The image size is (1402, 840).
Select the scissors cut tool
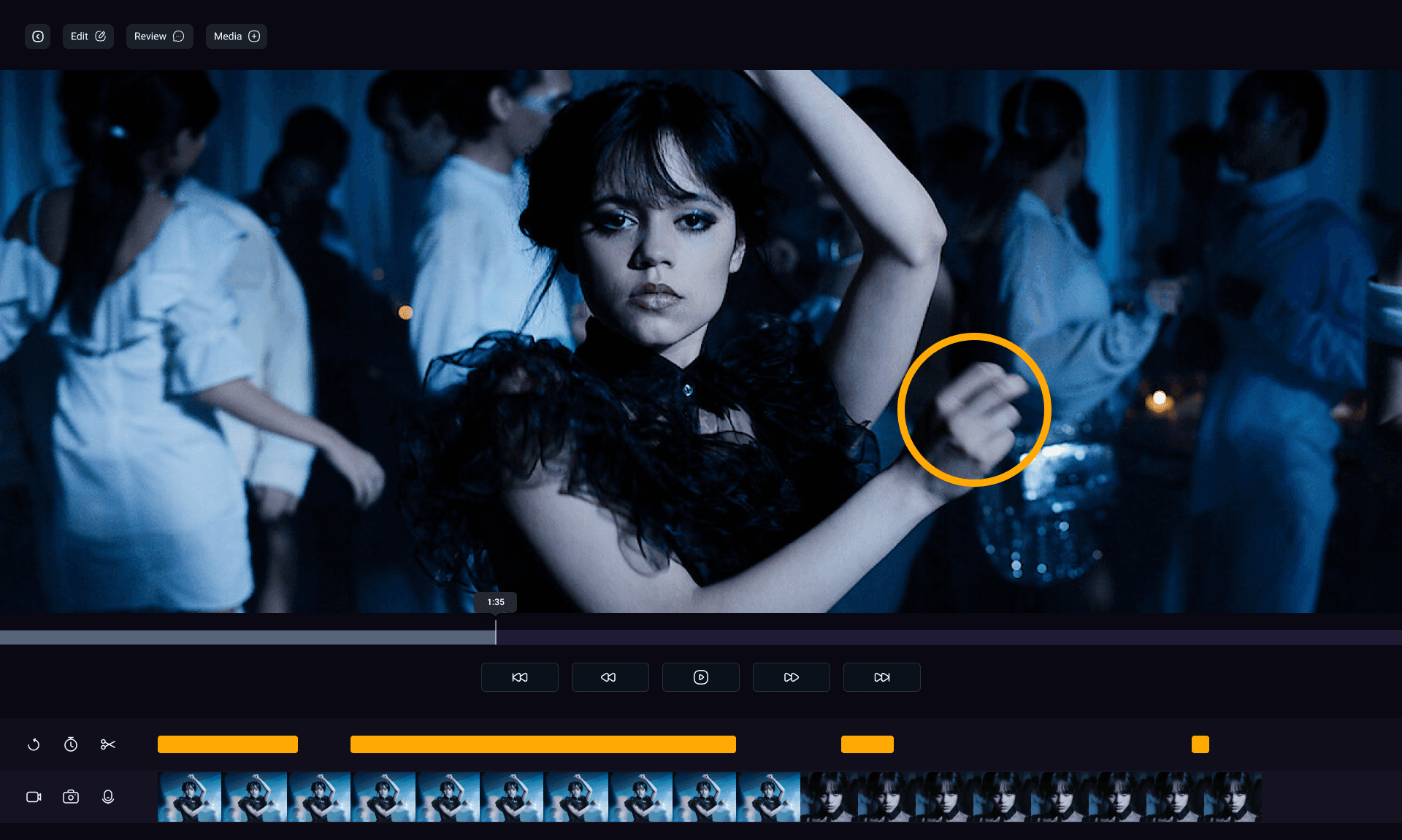(108, 744)
